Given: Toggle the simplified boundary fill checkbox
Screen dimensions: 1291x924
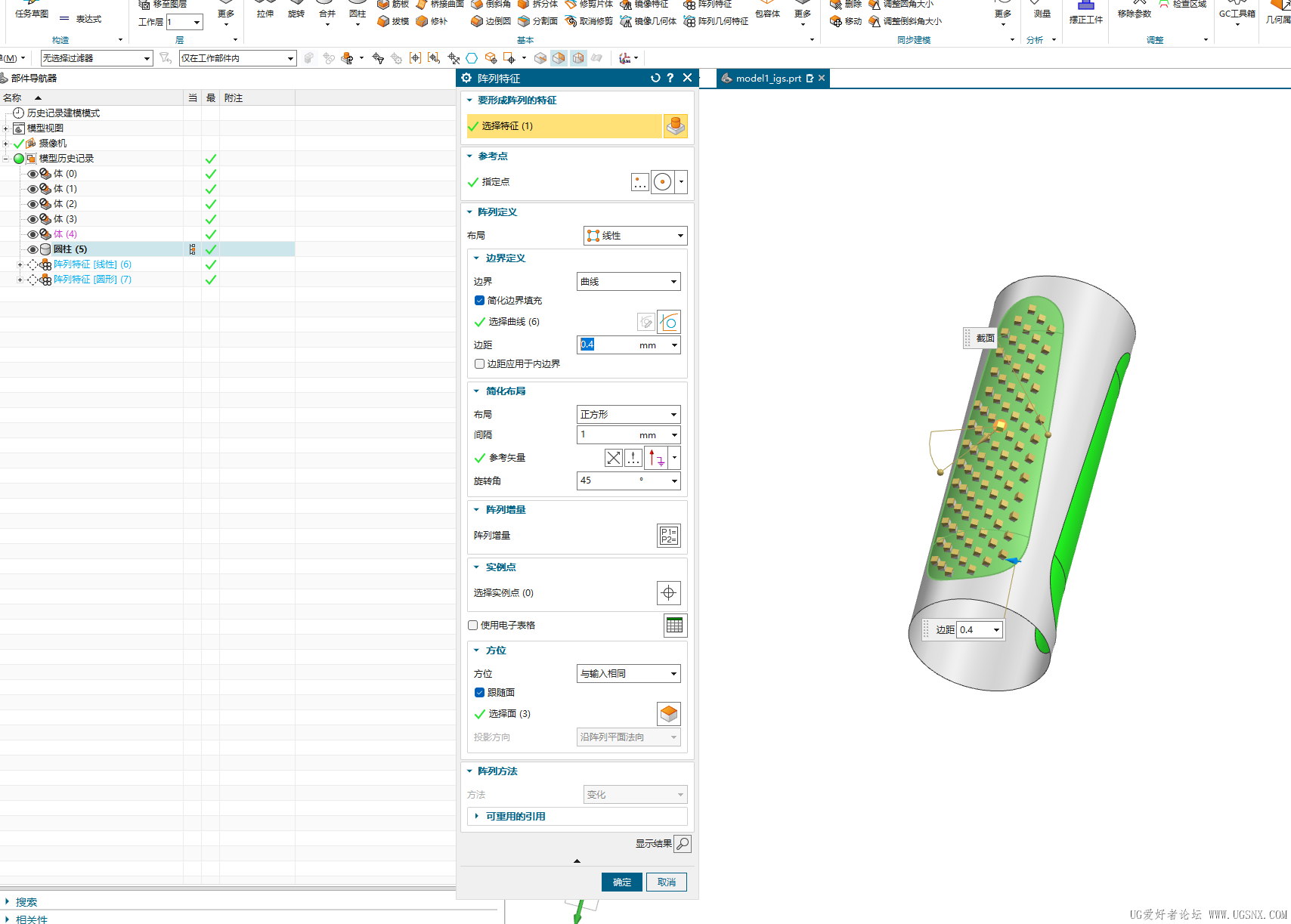Looking at the screenshot, I should pyautogui.click(x=479, y=301).
